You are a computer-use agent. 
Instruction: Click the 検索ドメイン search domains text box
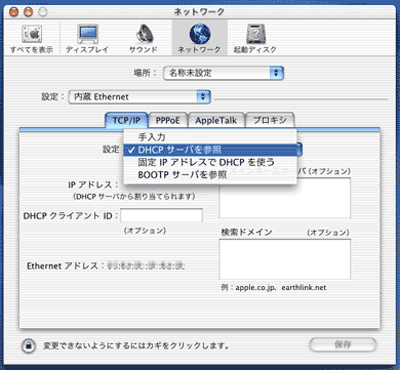coord(285,259)
